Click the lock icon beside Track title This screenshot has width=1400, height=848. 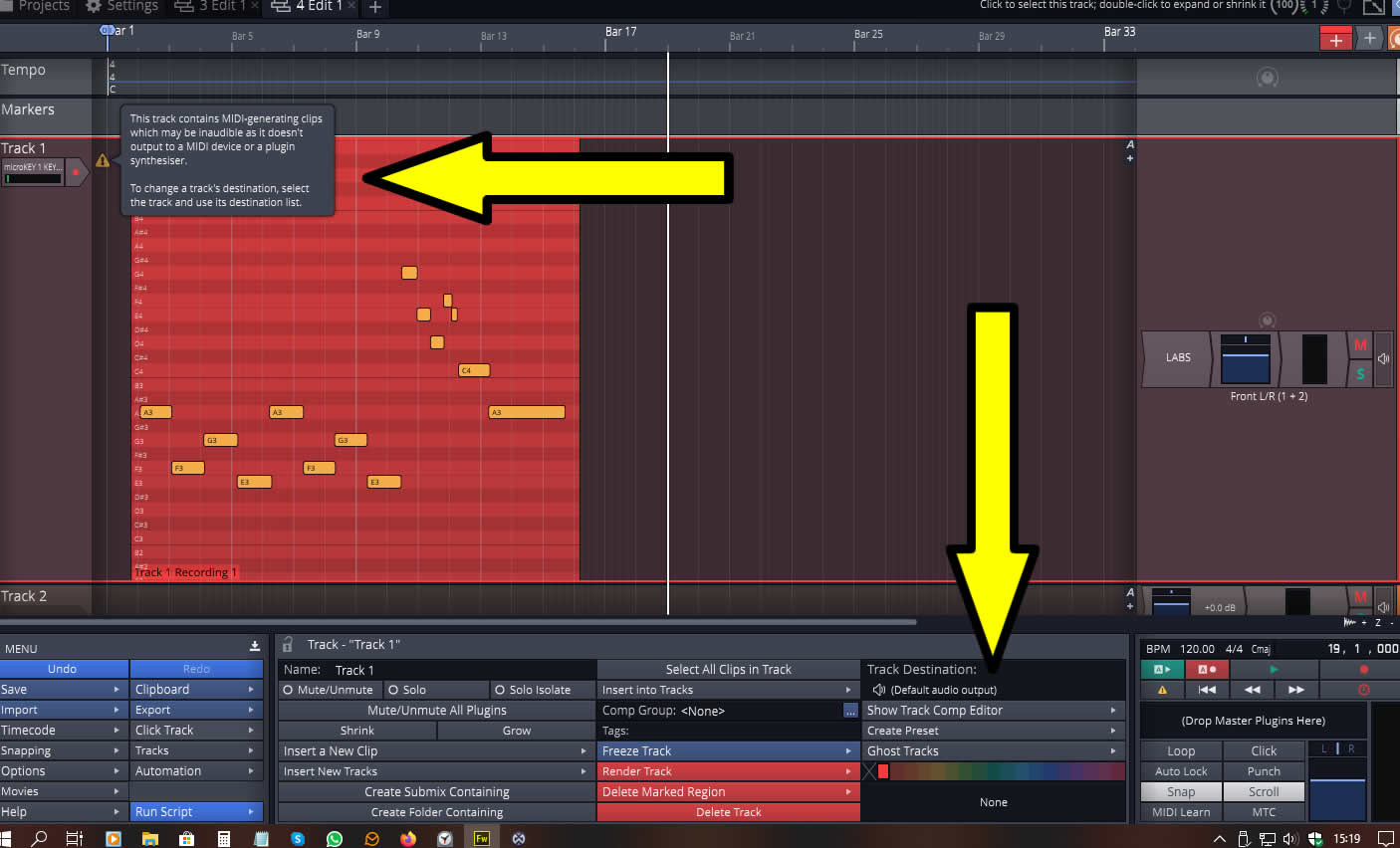pos(288,644)
